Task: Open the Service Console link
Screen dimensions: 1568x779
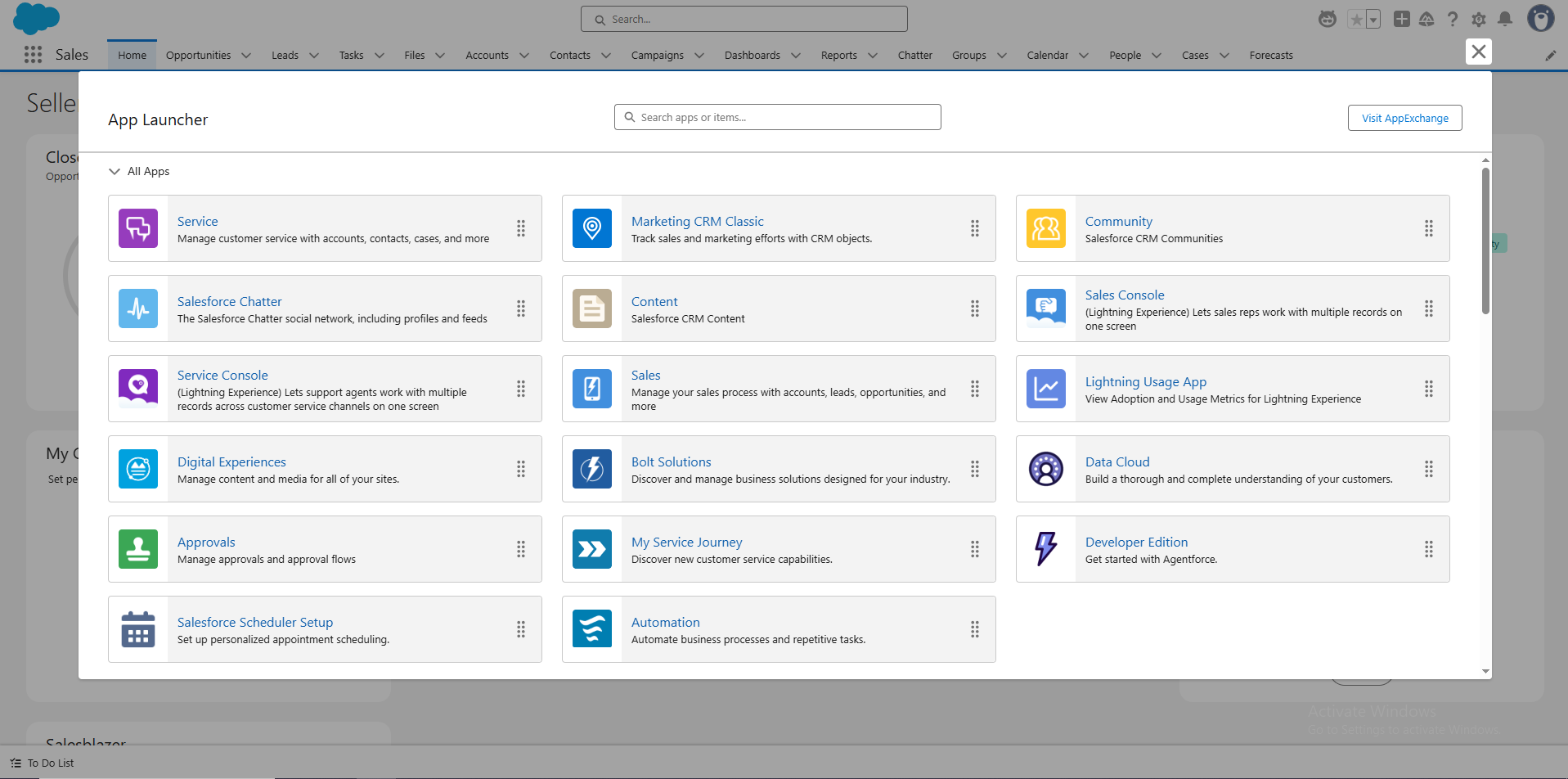Action: pyautogui.click(x=222, y=375)
